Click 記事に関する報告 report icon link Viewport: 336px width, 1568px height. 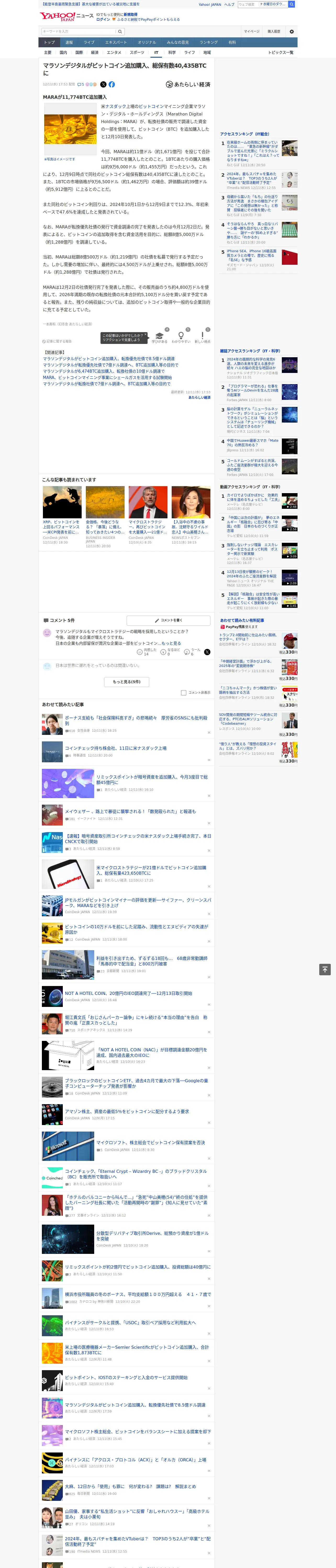coord(57,342)
